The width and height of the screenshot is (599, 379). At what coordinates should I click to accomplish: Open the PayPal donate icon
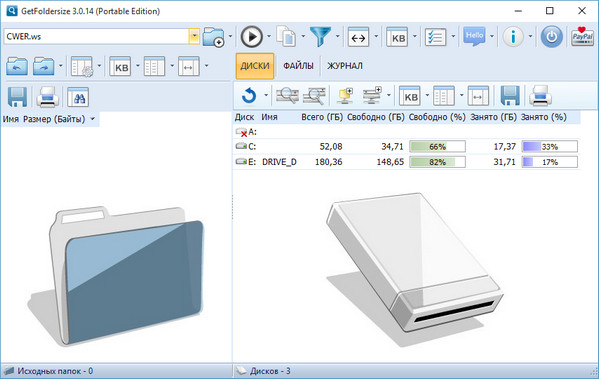[x=582, y=37]
